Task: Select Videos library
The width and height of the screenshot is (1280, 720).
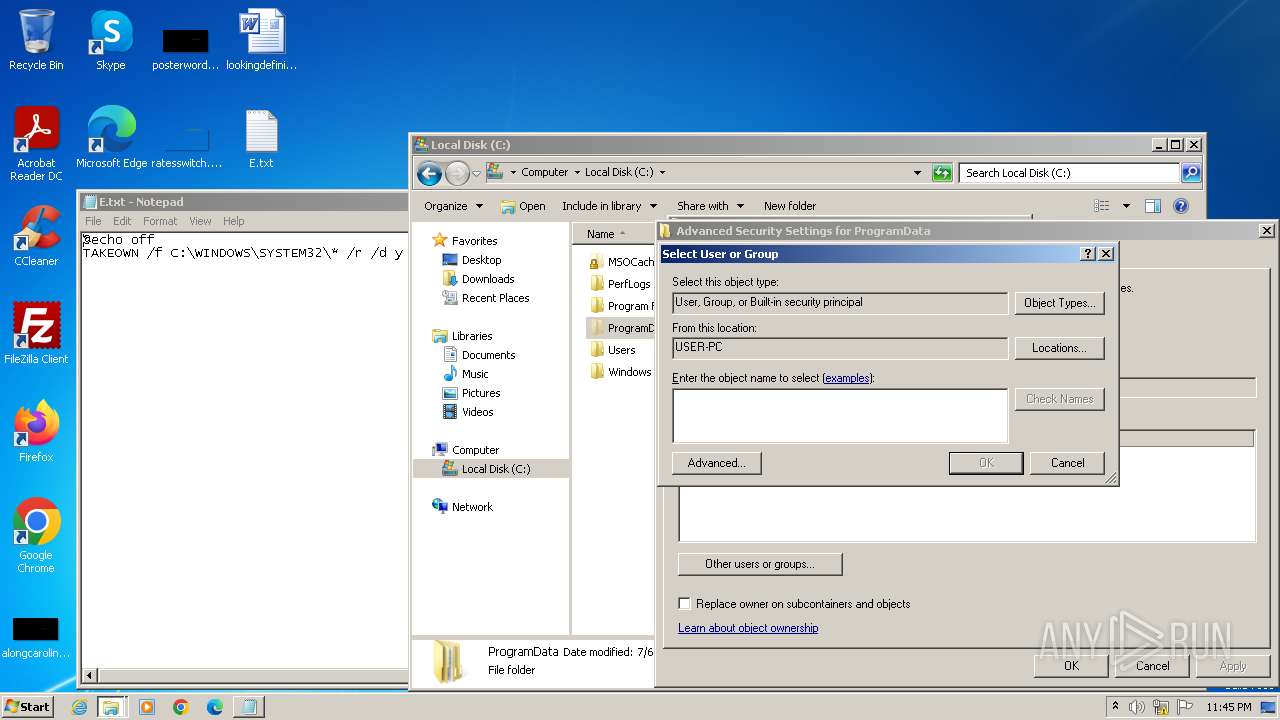Action: pyautogui.click(x=477, y=412)
